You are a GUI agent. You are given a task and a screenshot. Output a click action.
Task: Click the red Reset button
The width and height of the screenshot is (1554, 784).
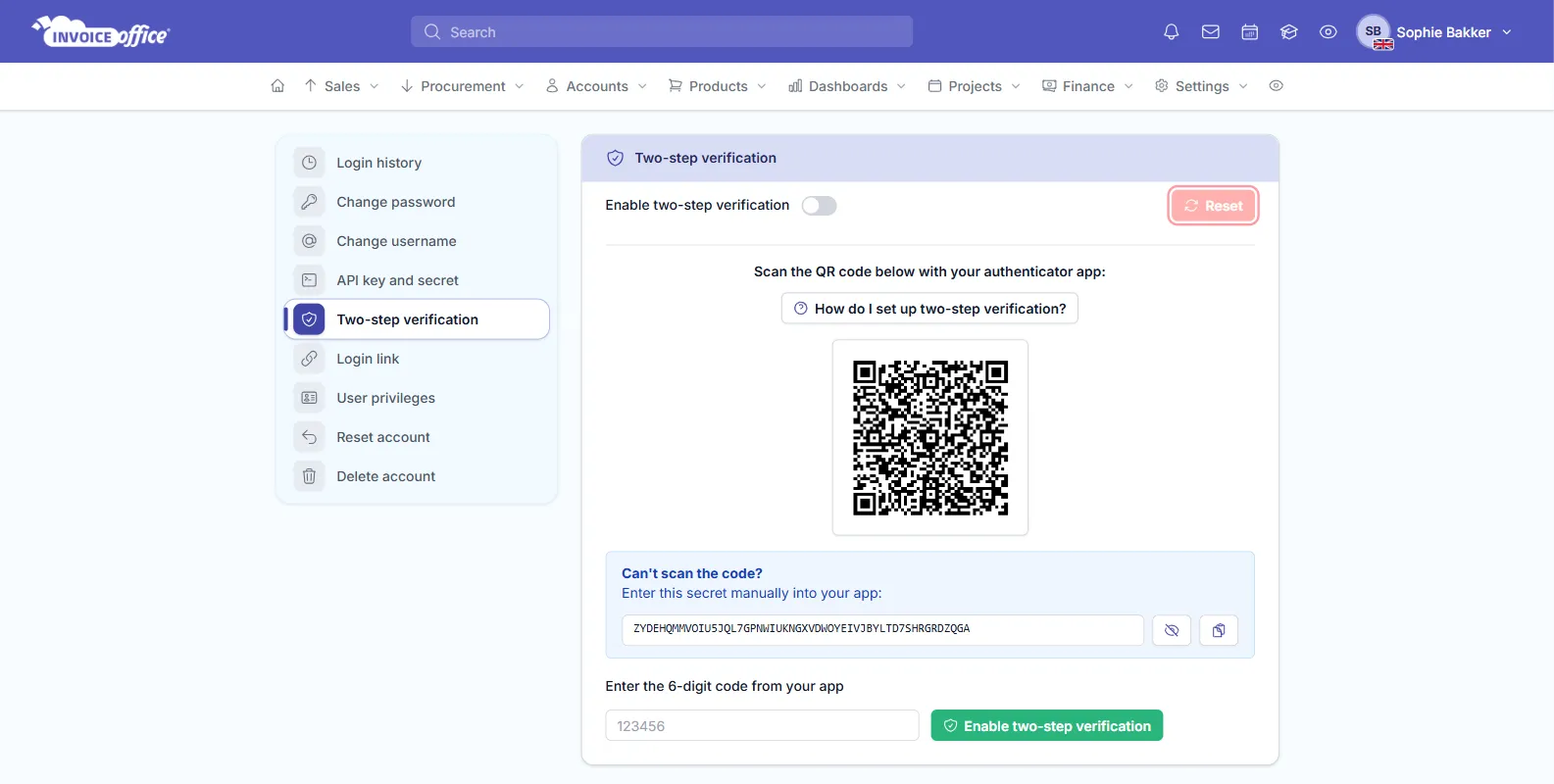click(1213, 206)
